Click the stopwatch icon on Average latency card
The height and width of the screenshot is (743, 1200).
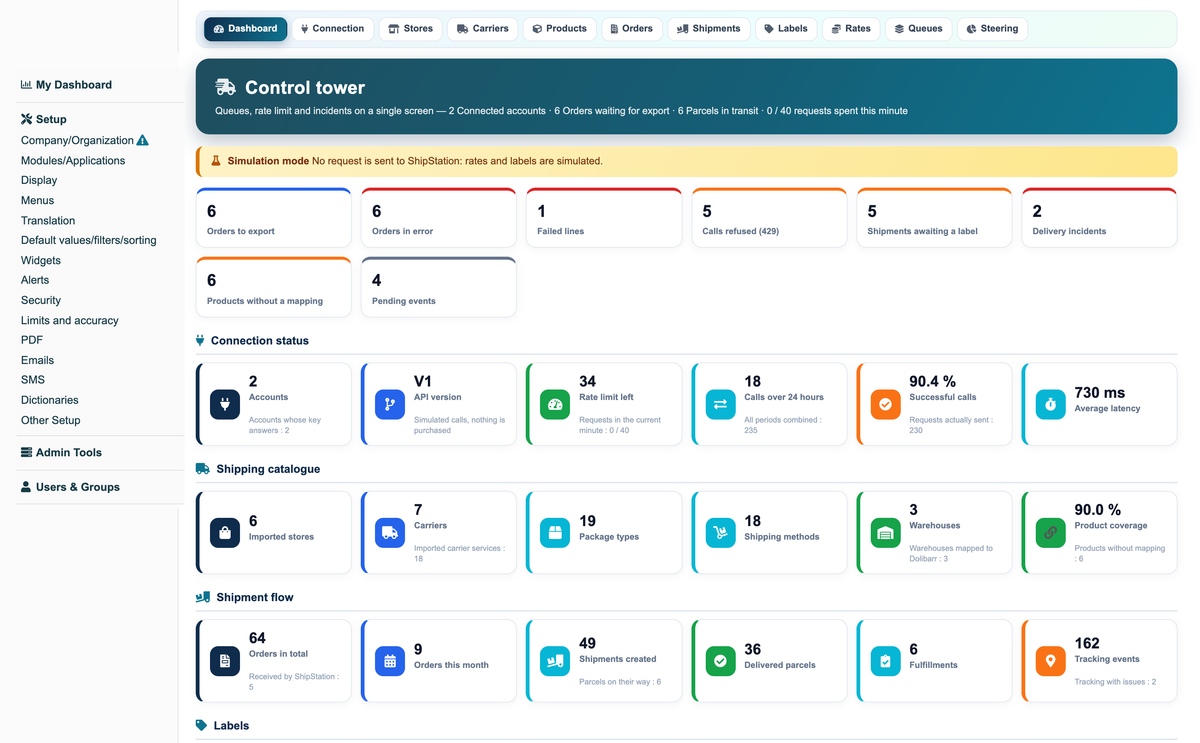point(1051,404)
